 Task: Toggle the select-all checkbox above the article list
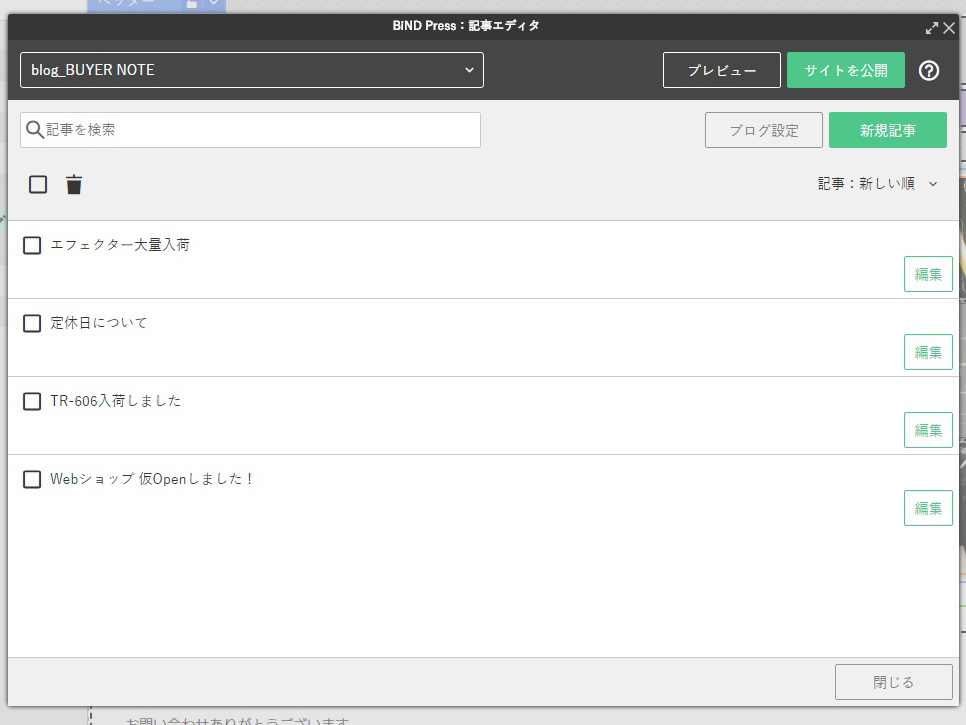[x=37, y=184]
